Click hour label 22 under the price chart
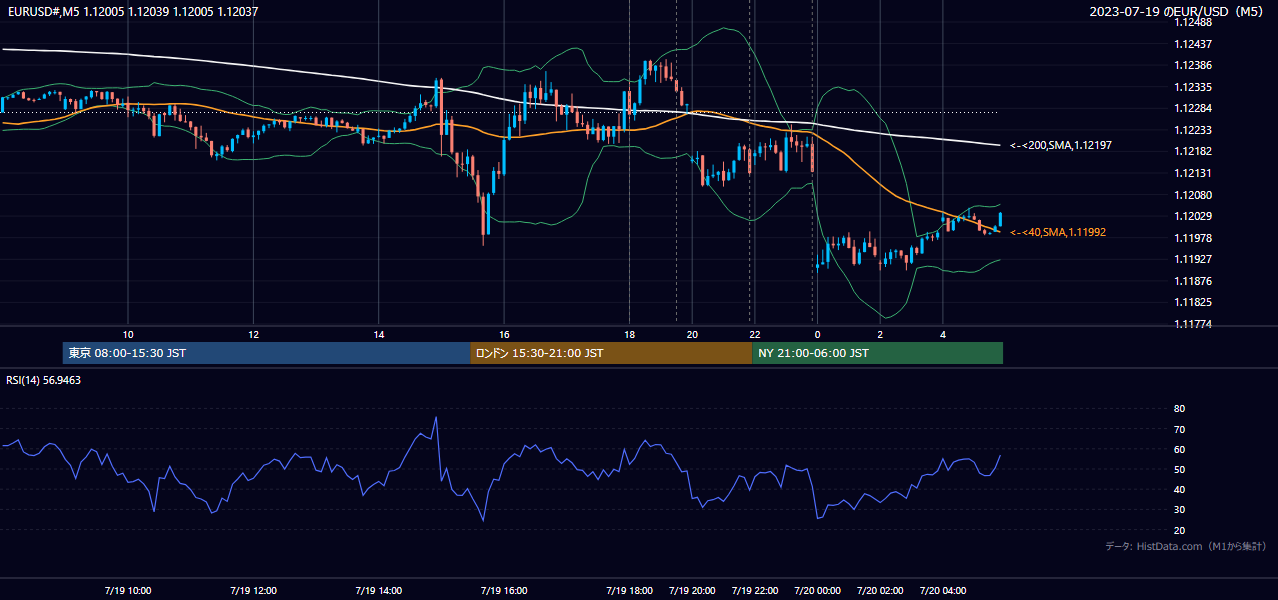Viewport: 1278px width, 600px height. (755, 334)
